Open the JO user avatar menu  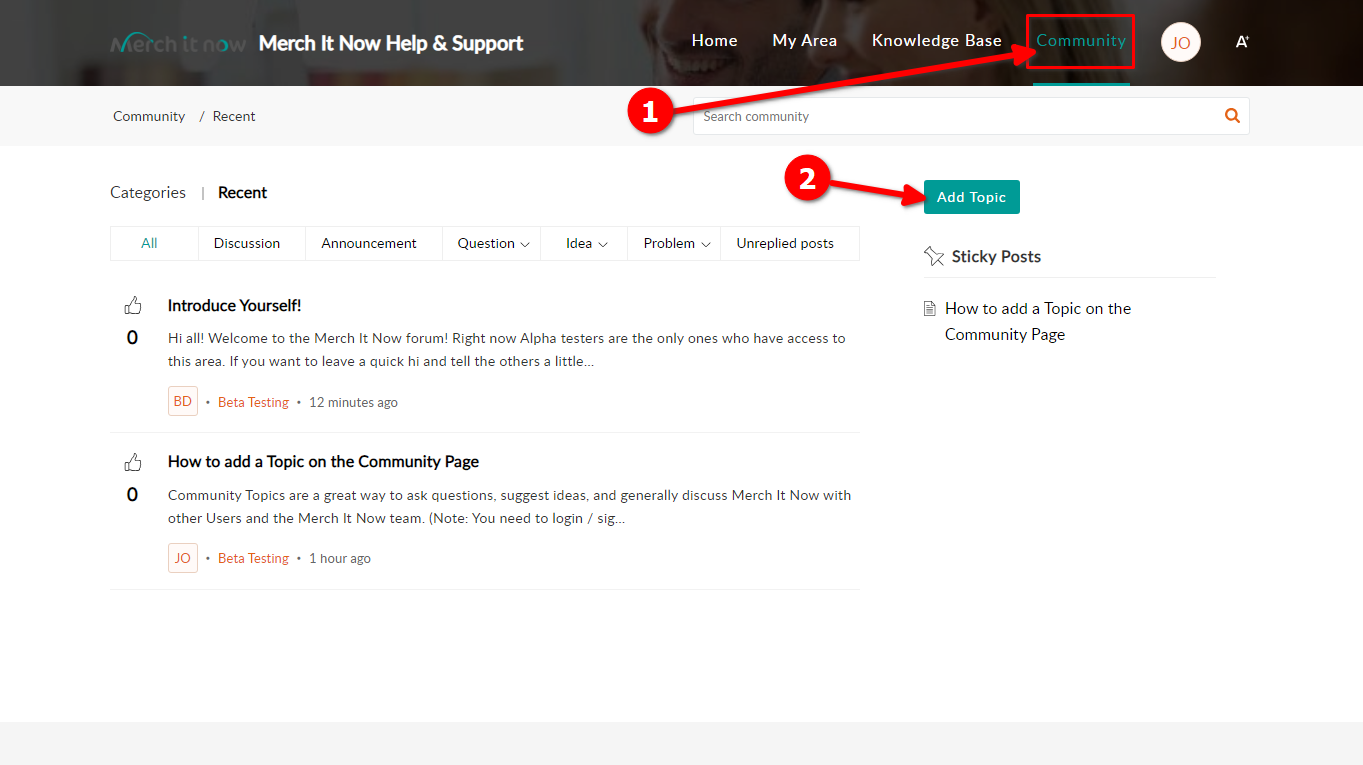coord(1181,42)
